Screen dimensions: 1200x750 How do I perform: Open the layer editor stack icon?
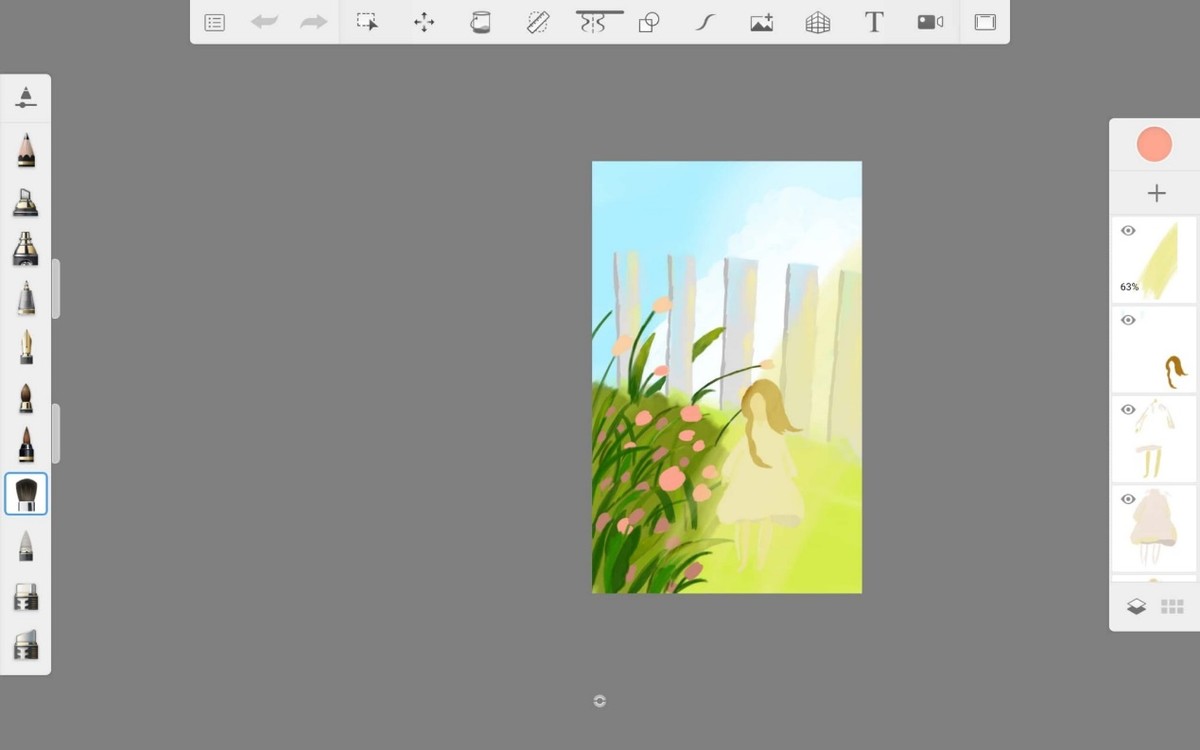pyautogui.click(x=1136, y=607)
